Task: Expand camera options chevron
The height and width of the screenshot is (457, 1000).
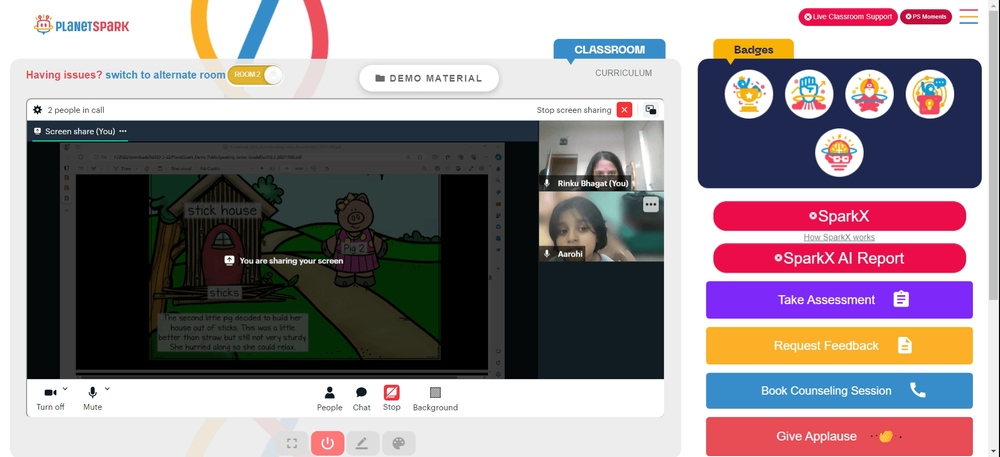Action: [66, 389]
